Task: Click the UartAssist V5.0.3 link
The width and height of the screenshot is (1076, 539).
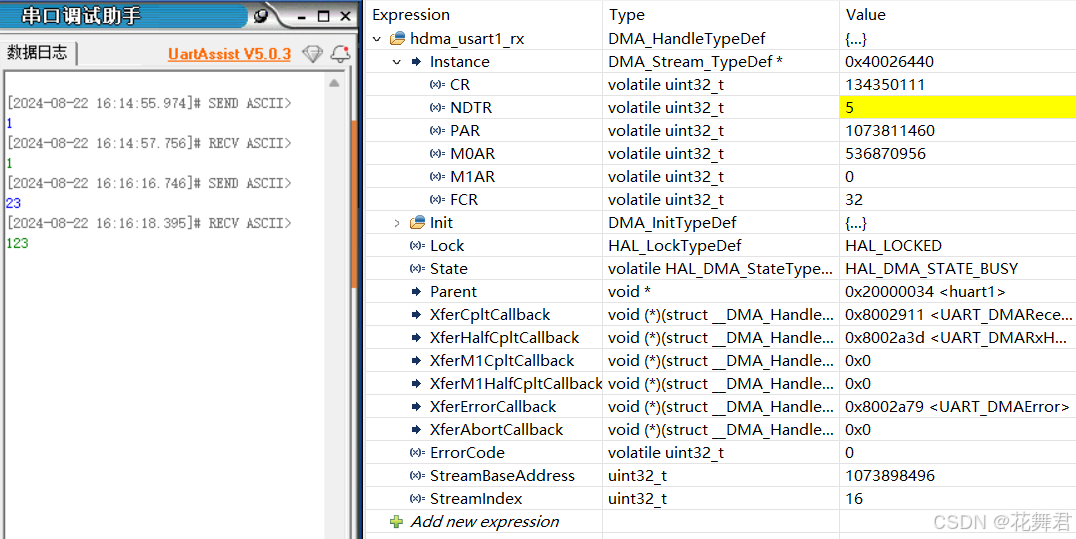Action: [229, 54]
